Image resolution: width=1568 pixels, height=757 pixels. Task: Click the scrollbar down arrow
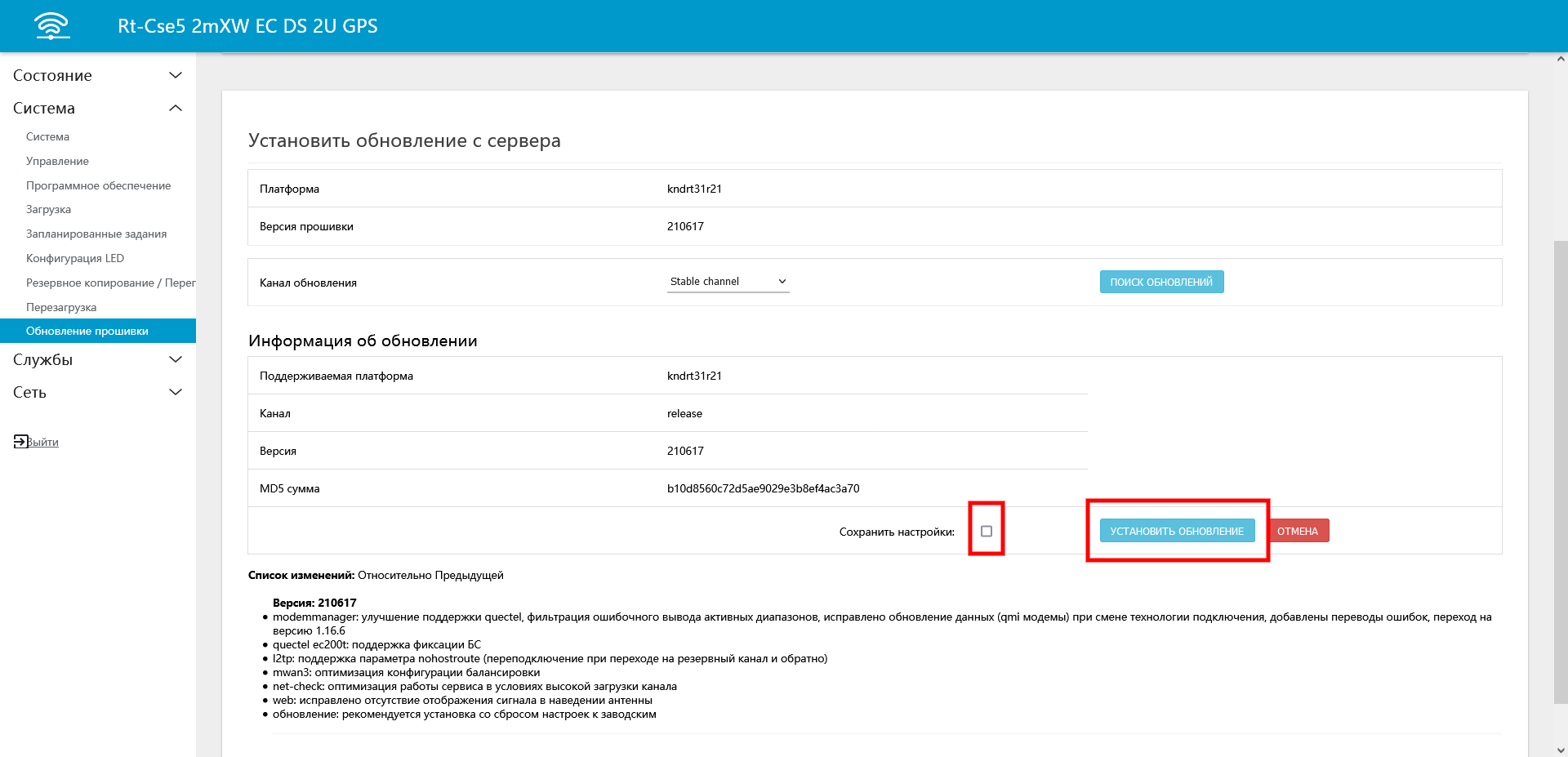coord(1561,750)
